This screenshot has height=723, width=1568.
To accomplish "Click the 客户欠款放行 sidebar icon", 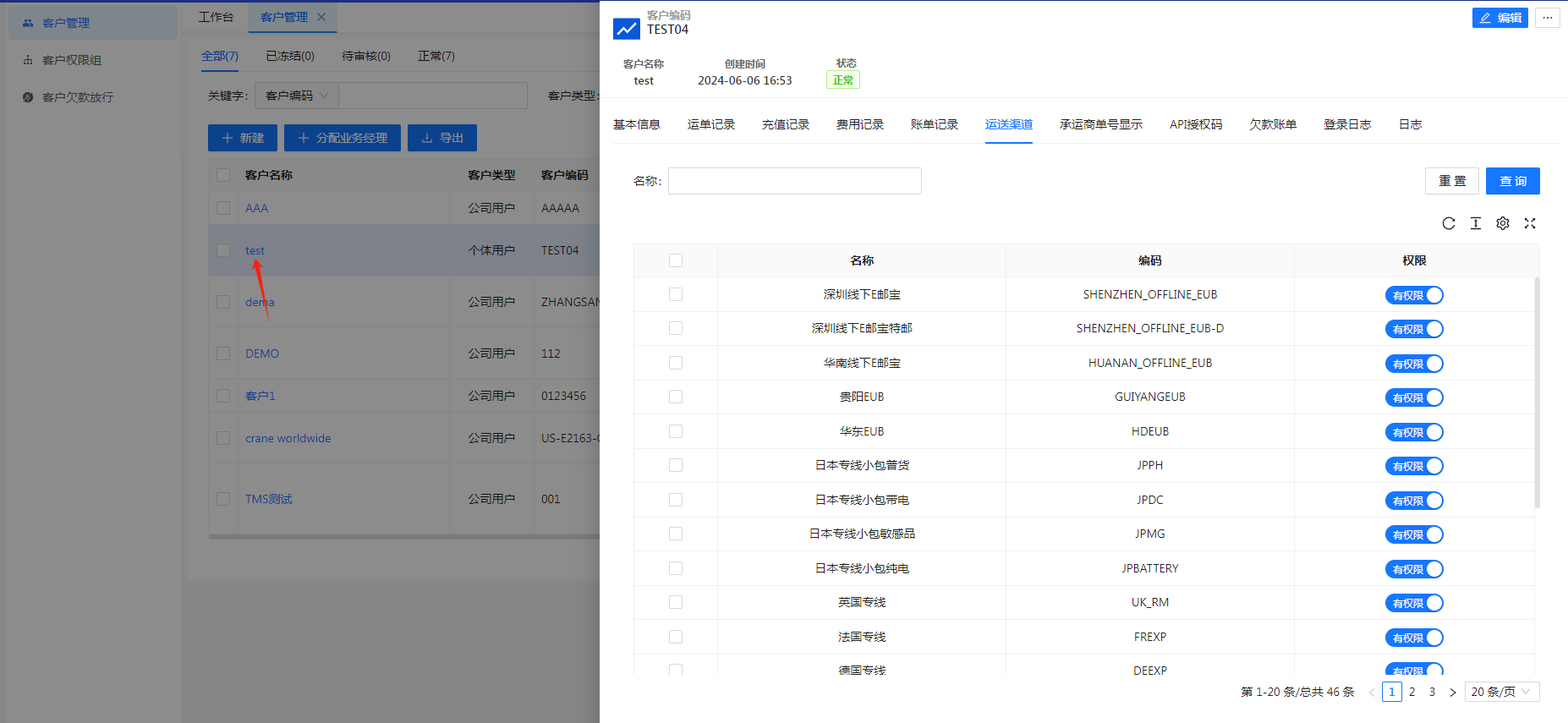I will coord(28,97).
